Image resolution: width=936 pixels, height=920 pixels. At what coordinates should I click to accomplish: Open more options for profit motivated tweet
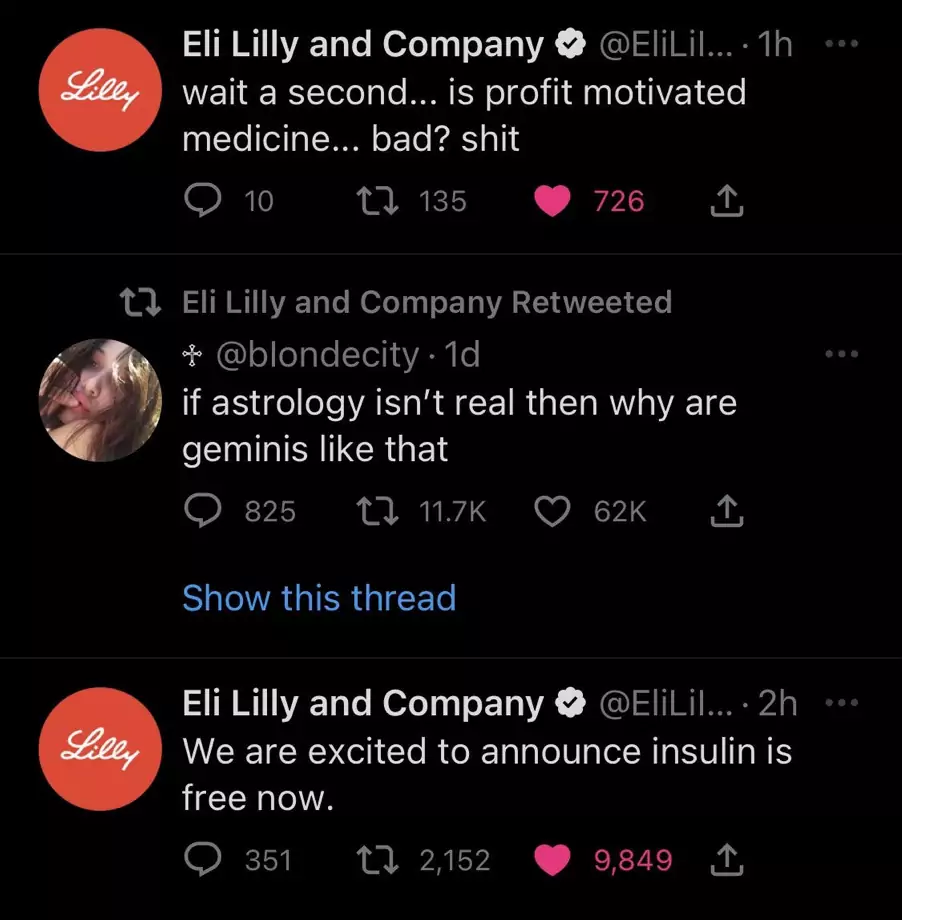click(x=842, y=45)
